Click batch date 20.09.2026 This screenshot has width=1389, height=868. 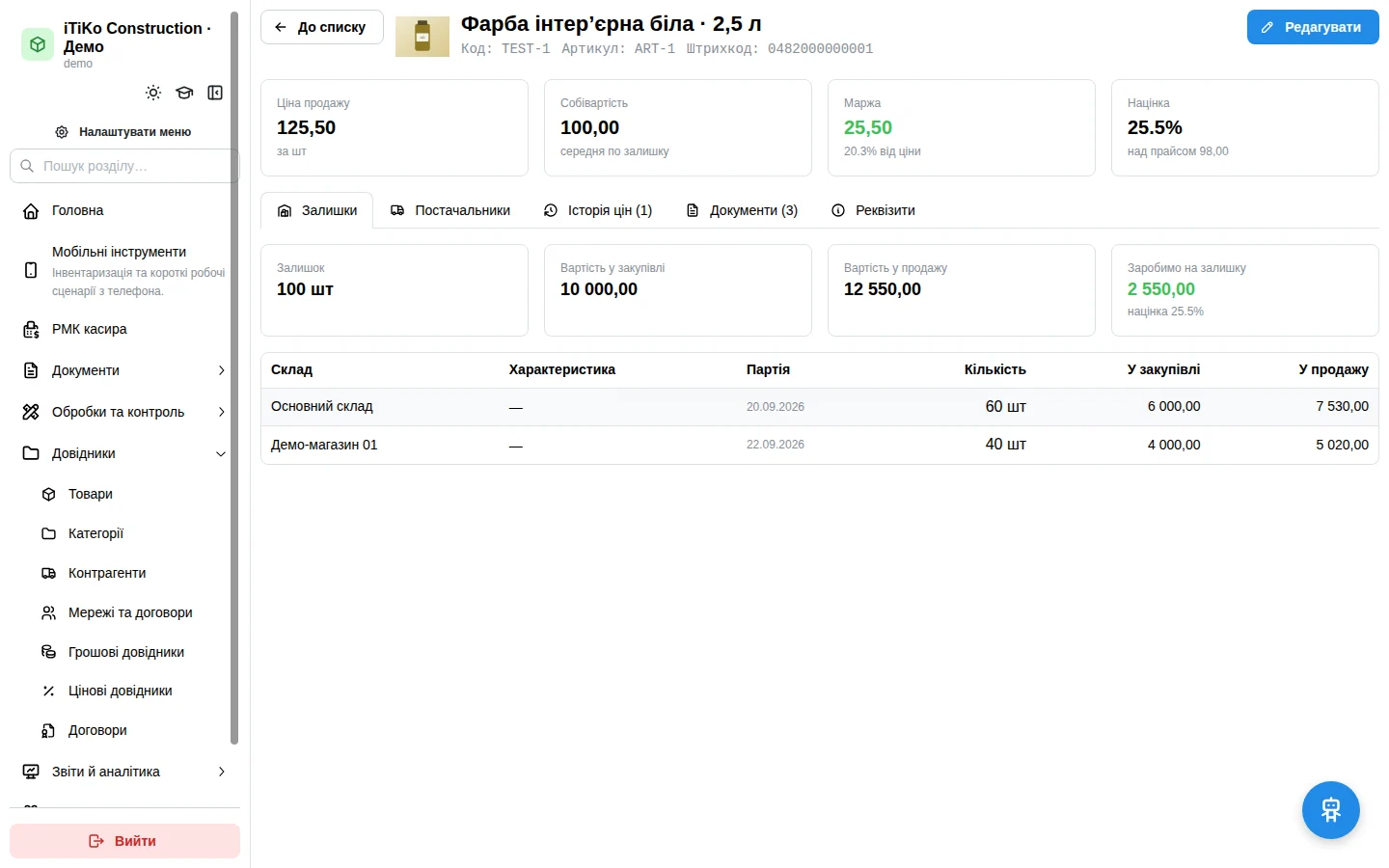776,407
